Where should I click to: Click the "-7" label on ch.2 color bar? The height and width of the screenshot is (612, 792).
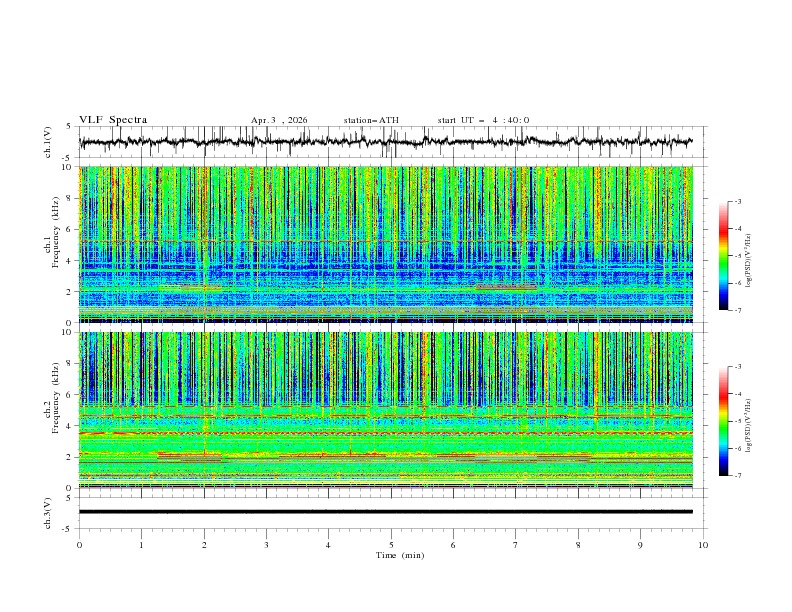[738, 476]
